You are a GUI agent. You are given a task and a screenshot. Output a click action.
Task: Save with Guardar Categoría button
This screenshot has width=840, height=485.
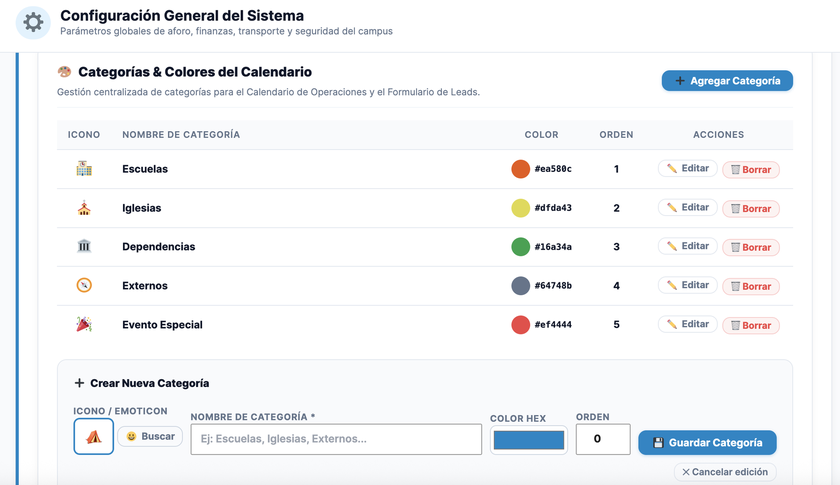[x=707, y=443]
